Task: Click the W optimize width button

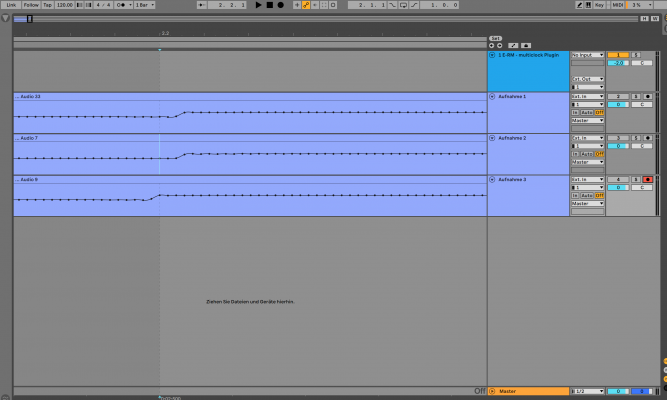Action: pyautogui.click(x=655, y=19)
